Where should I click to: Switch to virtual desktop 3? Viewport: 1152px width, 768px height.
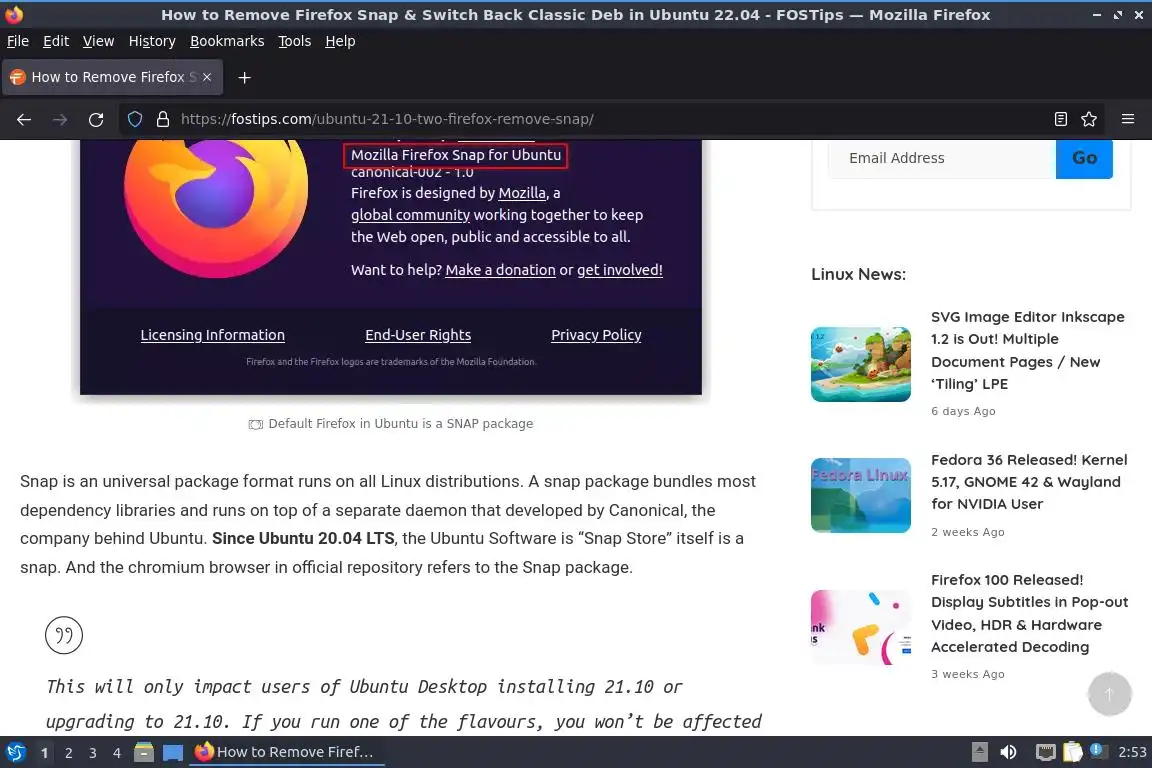pyautogui.click(x=93, y=753)
